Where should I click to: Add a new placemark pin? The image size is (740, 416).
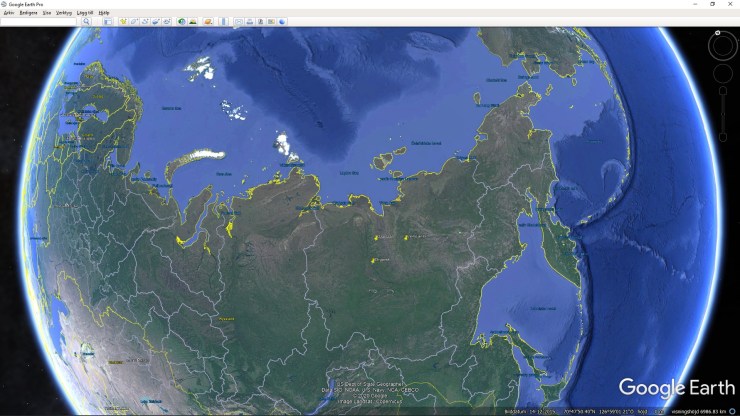point(122,21)
